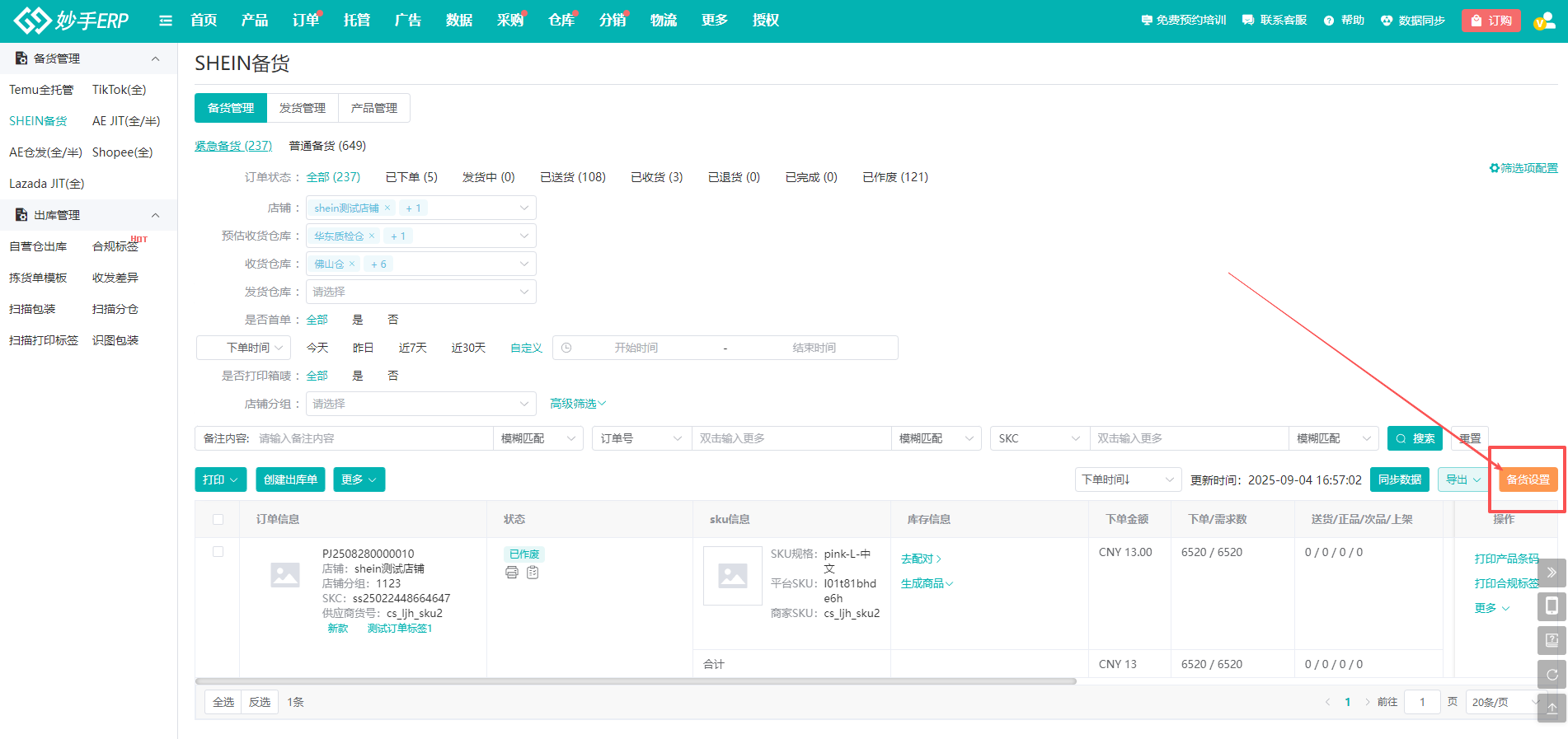Click the 备注内容 input field

tap(373, 438)
